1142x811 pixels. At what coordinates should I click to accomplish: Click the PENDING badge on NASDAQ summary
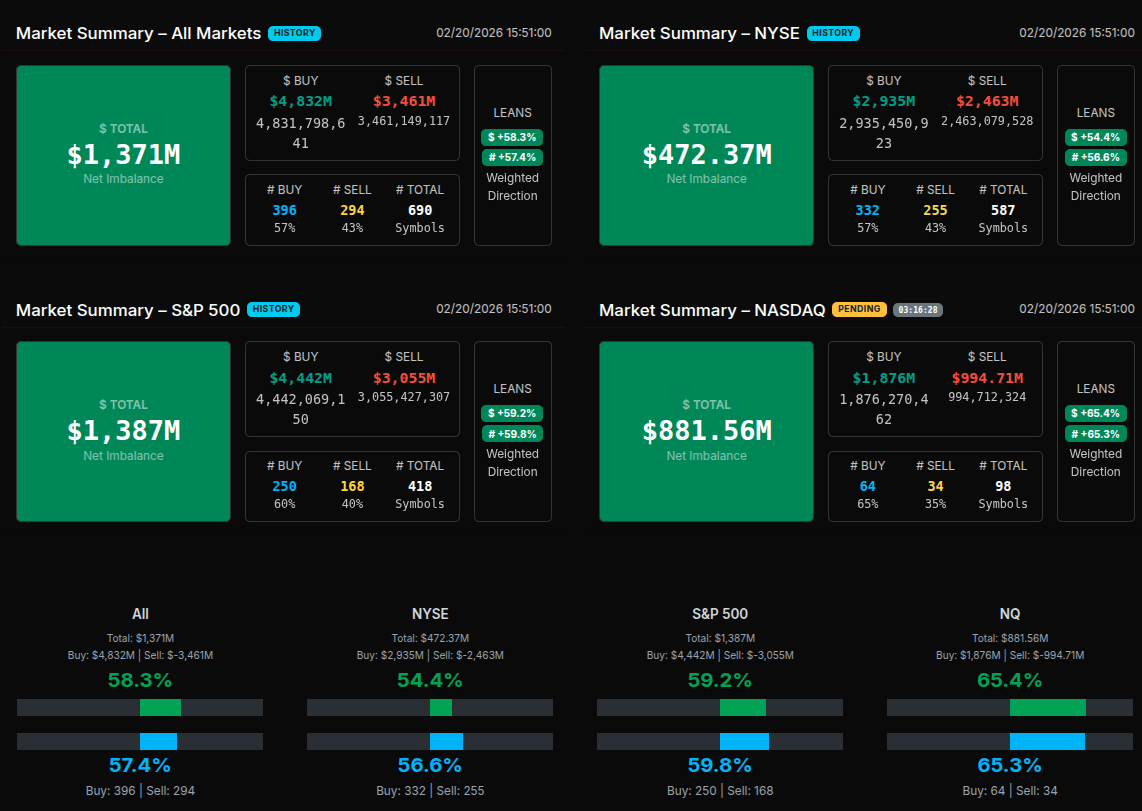click(858, 309)
